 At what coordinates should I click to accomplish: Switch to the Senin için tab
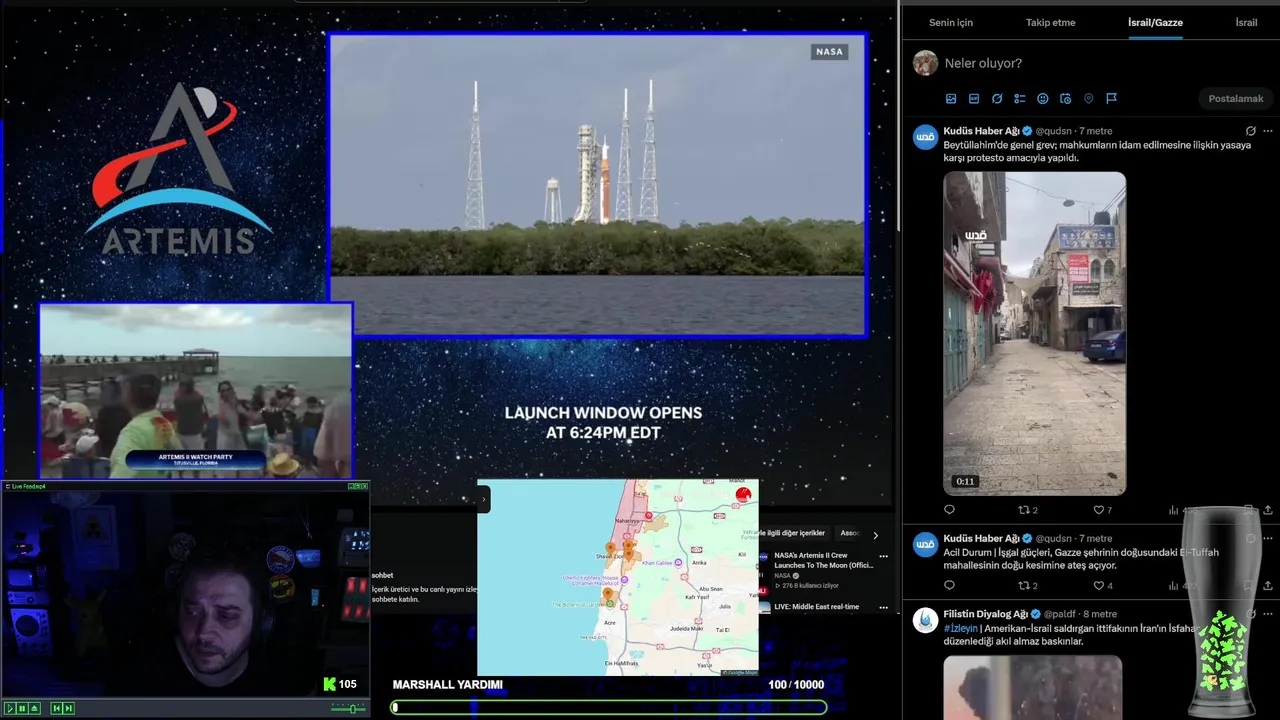click(x=950, y=22)
